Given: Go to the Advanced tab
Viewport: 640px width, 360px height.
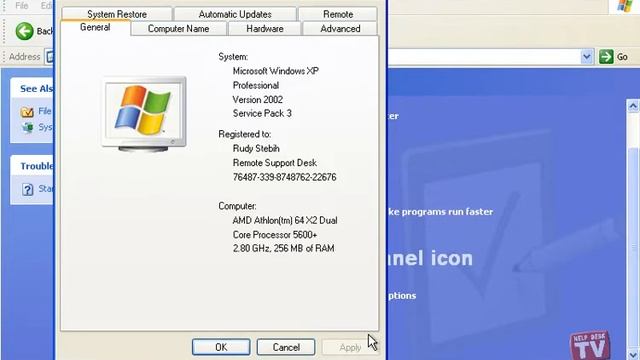Looking at the screenshot, I should point(340,29).
